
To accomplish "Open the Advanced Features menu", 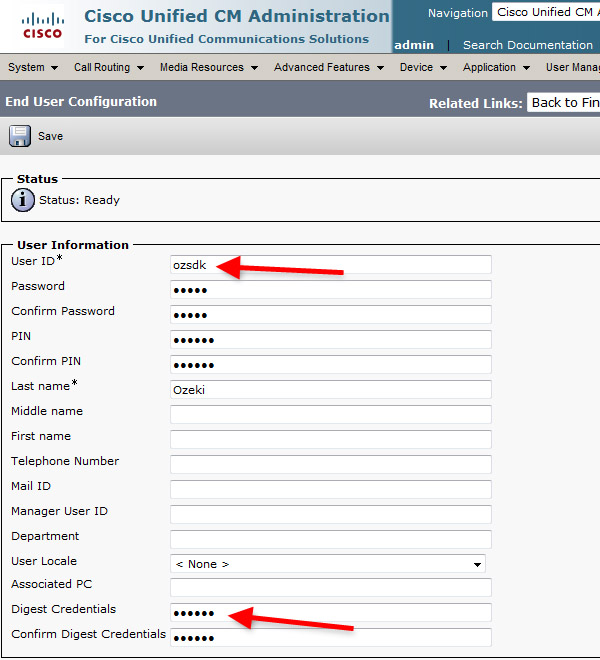I will coord(329,67).
